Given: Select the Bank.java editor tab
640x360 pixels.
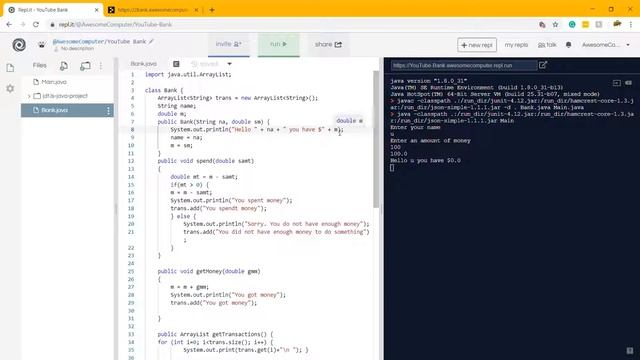Looking at the screenshot, I should 144,64.
